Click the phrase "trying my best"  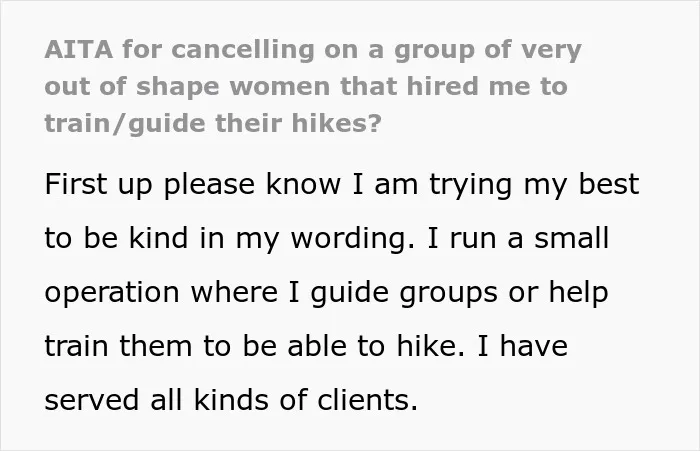[534, 184]
